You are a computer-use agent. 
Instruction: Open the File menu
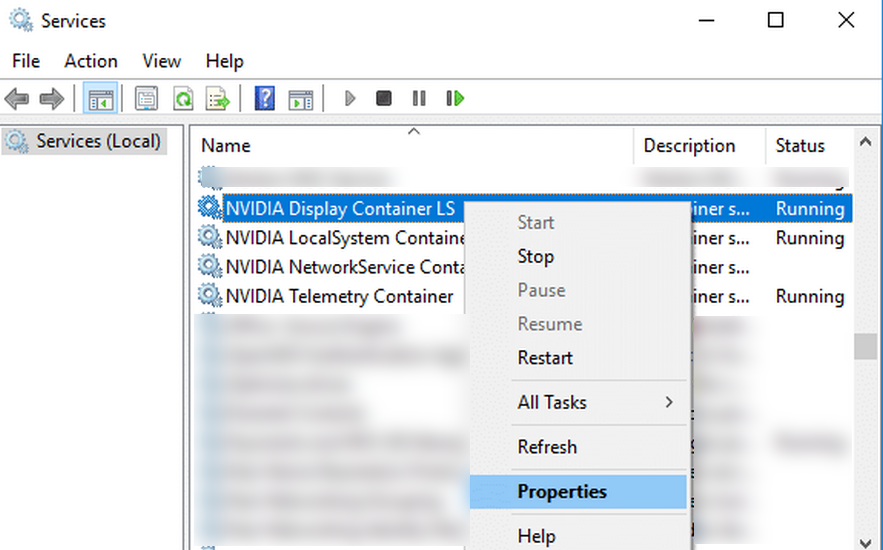pos(26,61)
